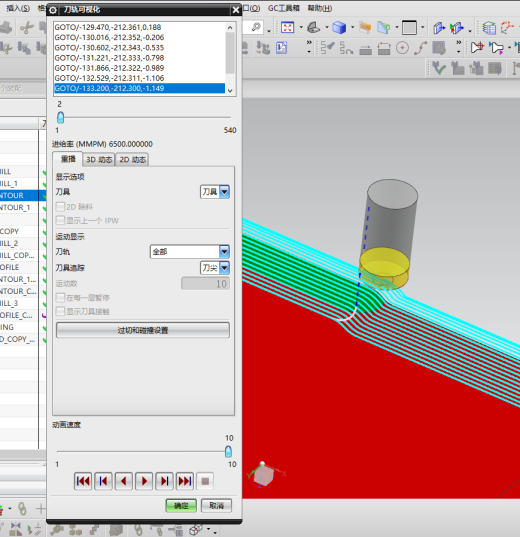The image size is (520, 537).
Task: Open the 刀具 display dropdown
Action: 215,192
